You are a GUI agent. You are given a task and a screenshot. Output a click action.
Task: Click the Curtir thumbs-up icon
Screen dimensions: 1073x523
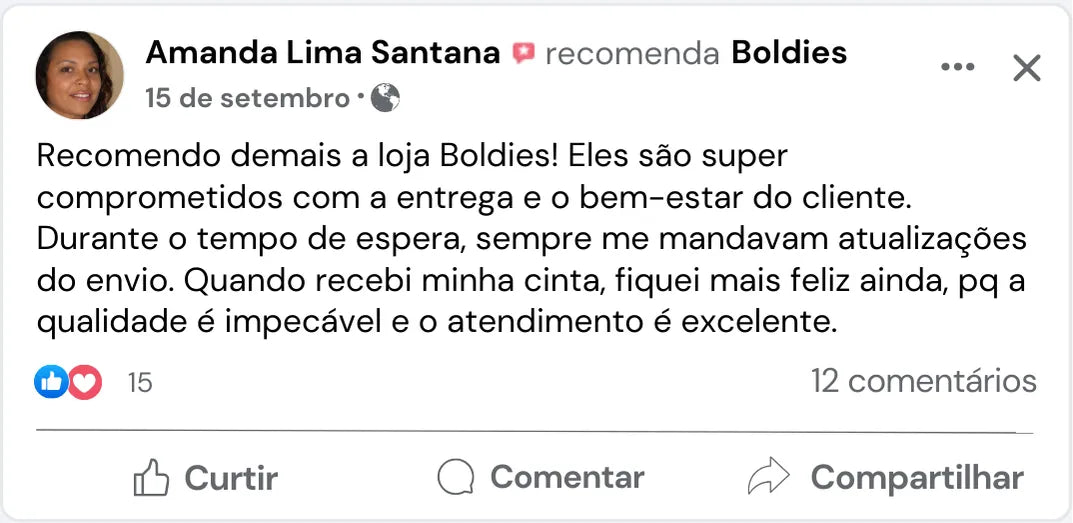tap(151, 478)
